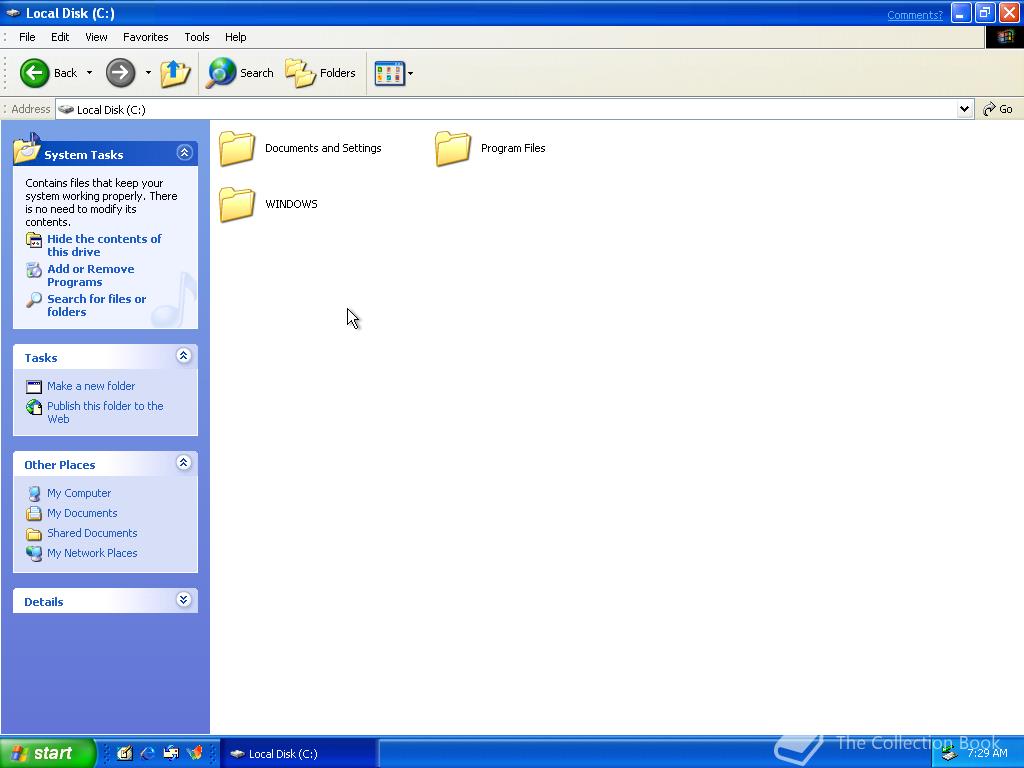
Task: Open the Forward history dropdown arrow
Action: [x=148, y=72]
